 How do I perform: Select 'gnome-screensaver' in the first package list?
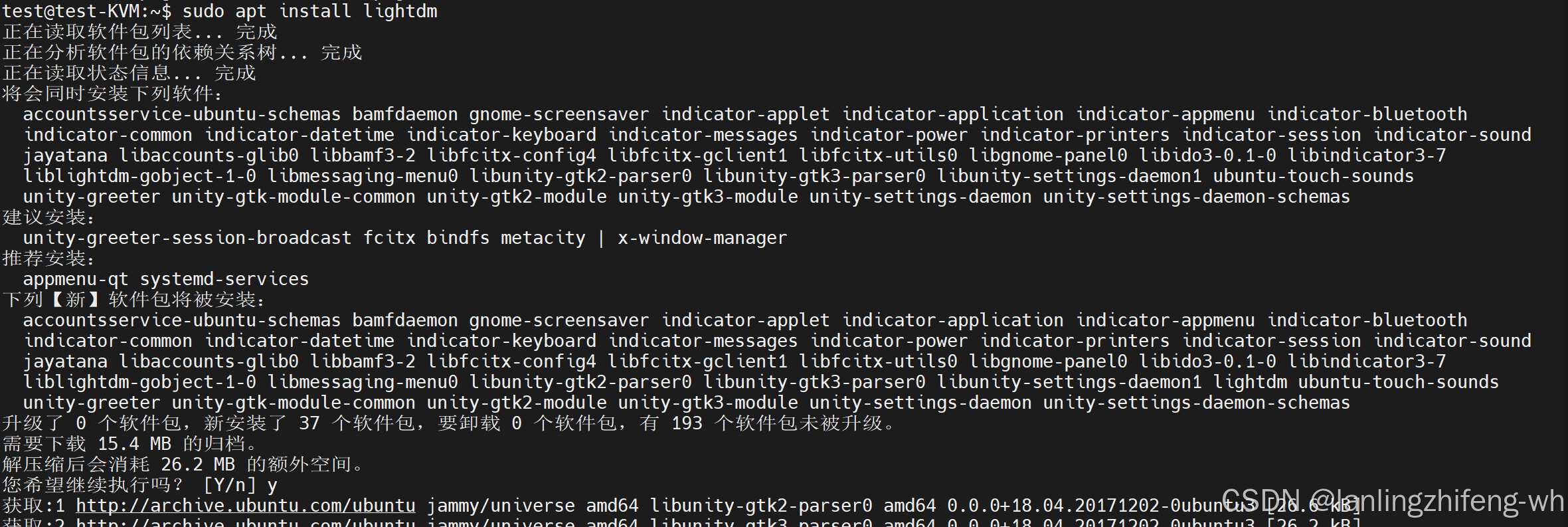pos(559,114)
